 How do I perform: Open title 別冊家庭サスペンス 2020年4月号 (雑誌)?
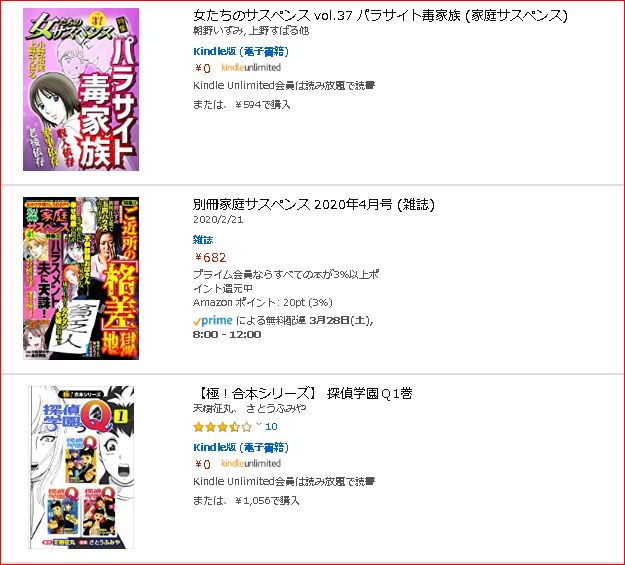[314, 204]
